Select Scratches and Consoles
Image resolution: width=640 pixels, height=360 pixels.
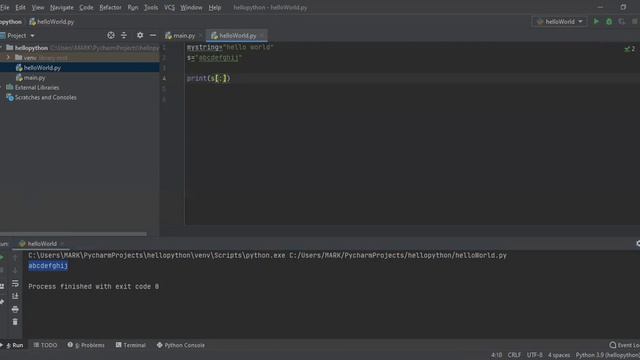[x=45, y=98]
